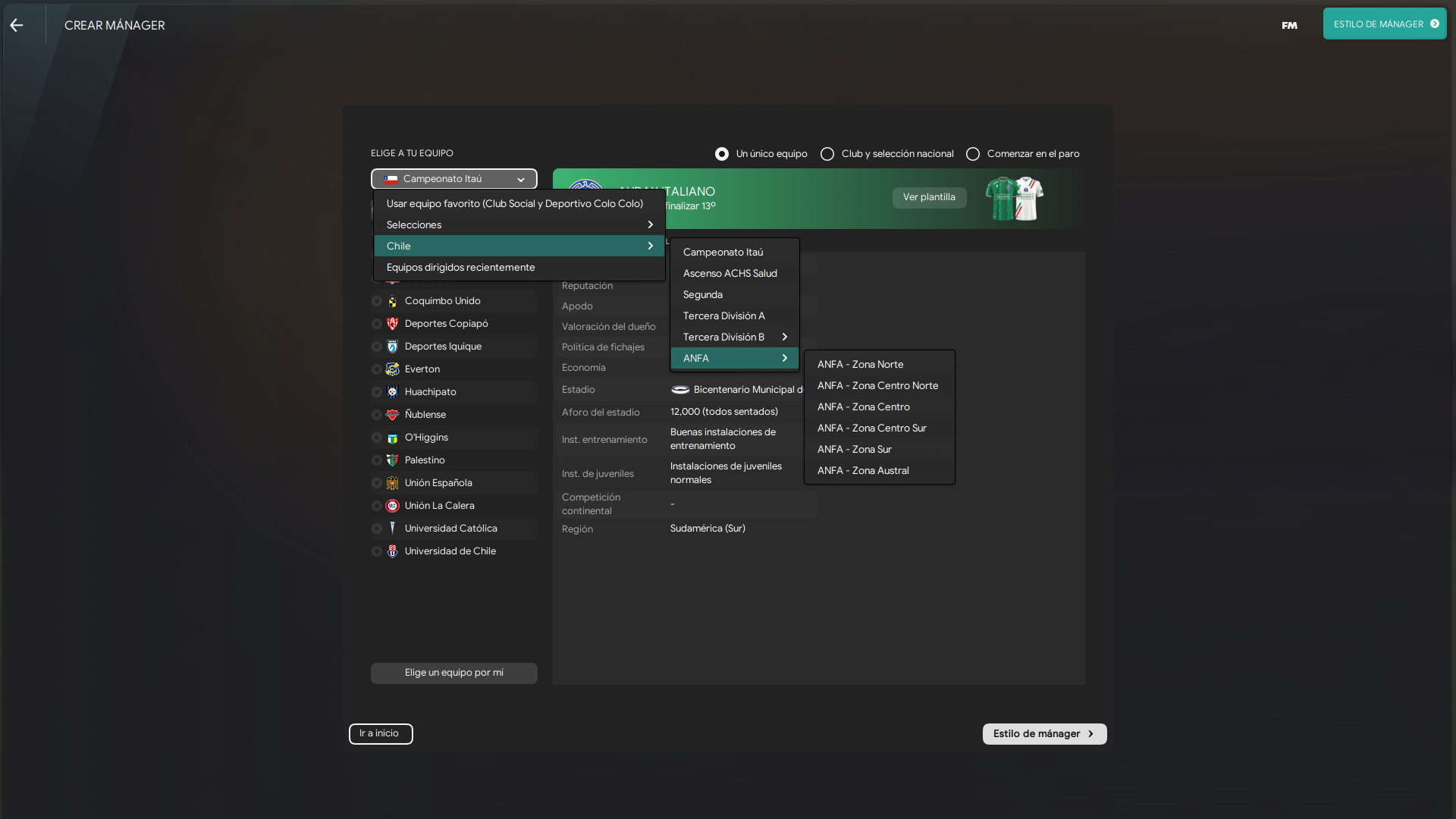Click the team kit shirts thumbnail
Viewport: 1456px width, 819px height.
pyautogui.click(x=1015, y=199)
